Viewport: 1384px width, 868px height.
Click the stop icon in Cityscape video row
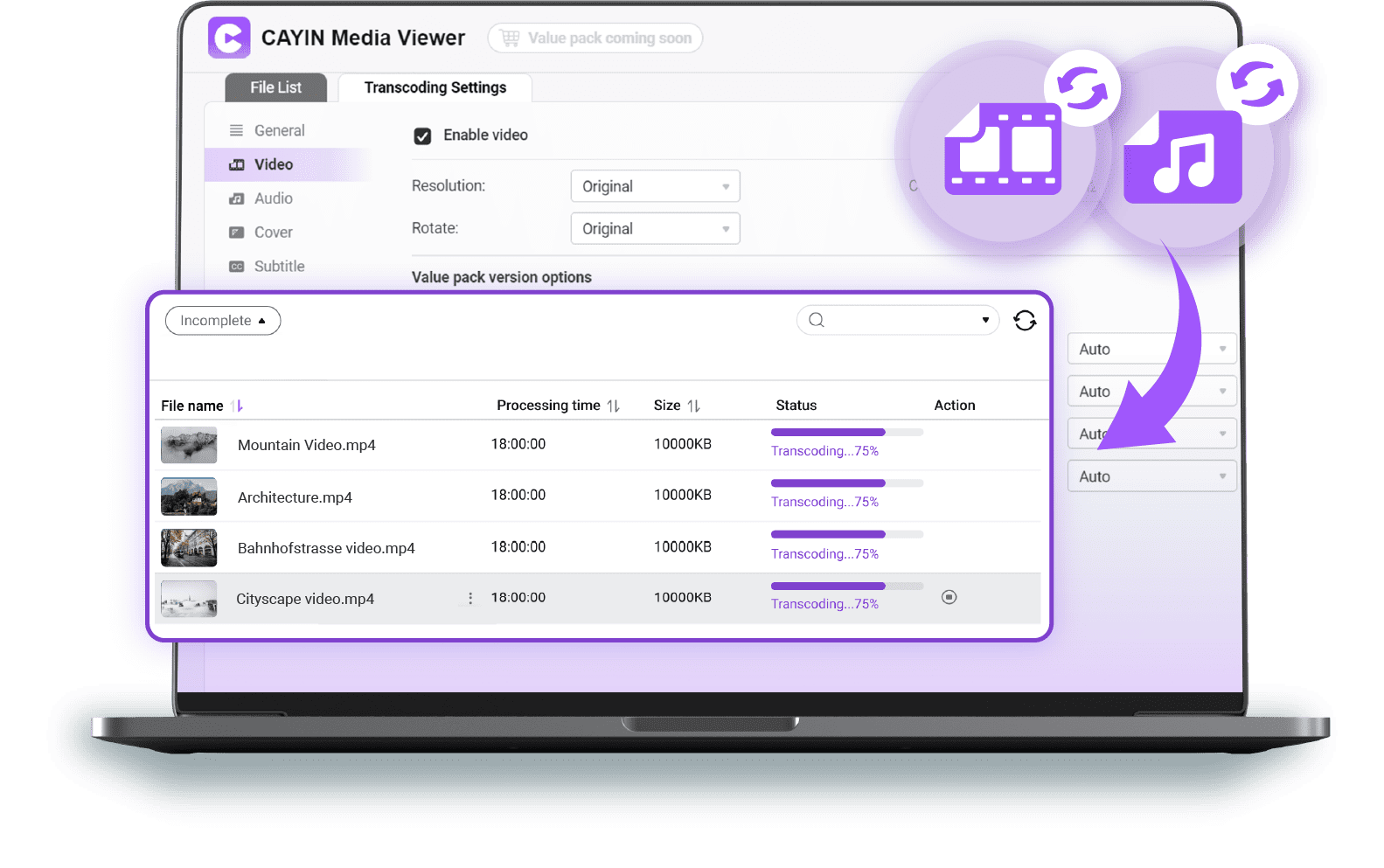tap(949, 597)
